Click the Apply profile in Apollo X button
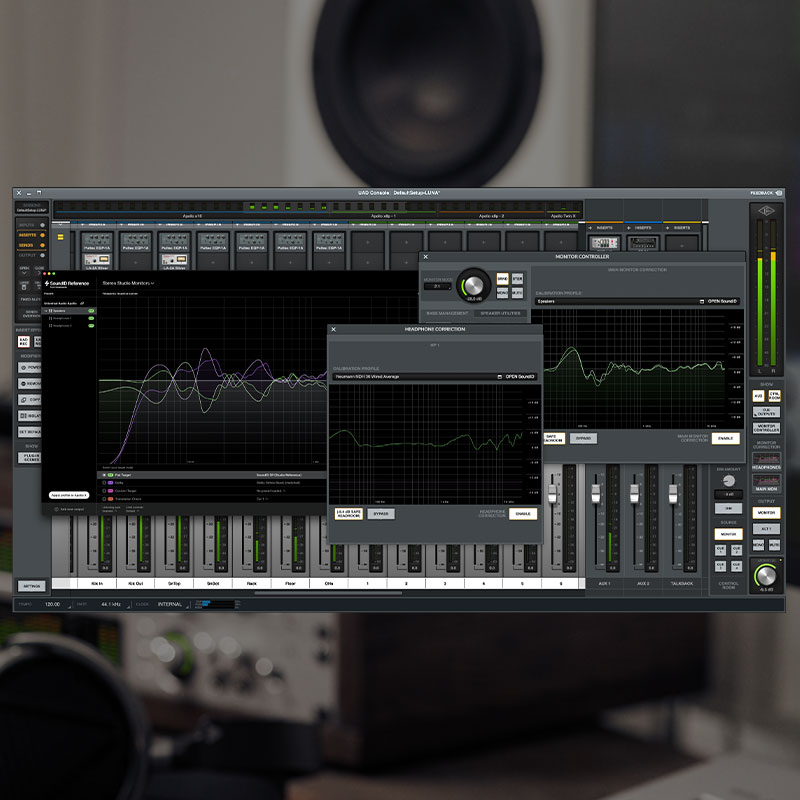The height and width of the screenshot is (800, 800). [x=70, y=495]
